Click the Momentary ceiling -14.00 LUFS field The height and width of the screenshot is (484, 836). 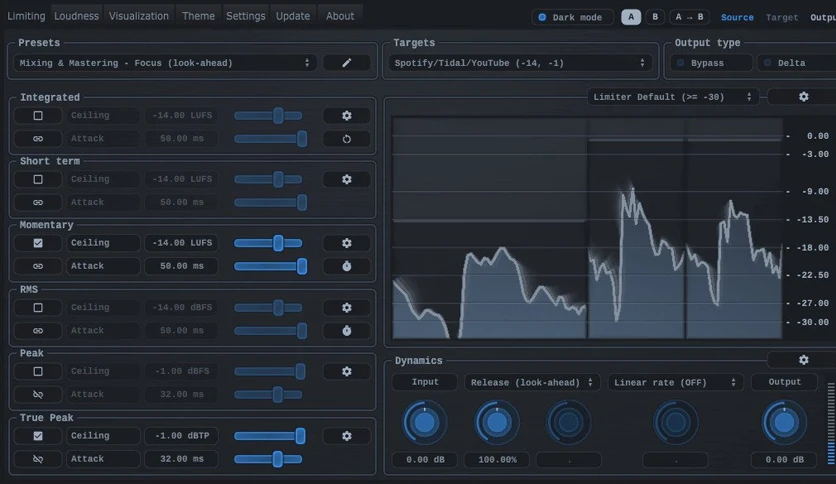(181, 243)
